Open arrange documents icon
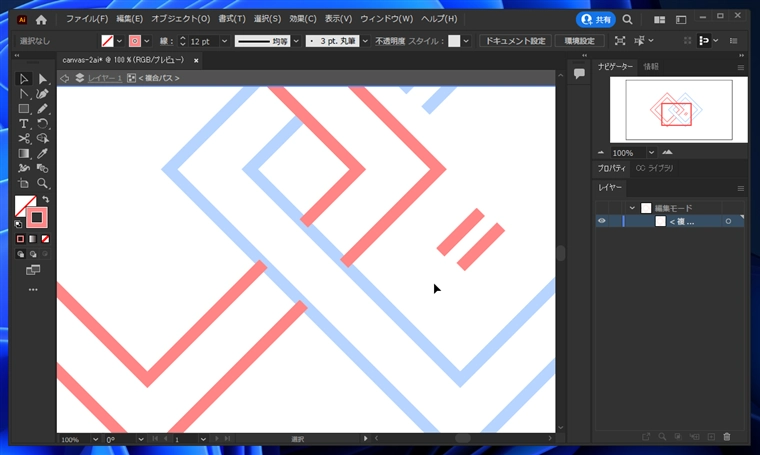760x455 pixels. (x=659, y=19)
